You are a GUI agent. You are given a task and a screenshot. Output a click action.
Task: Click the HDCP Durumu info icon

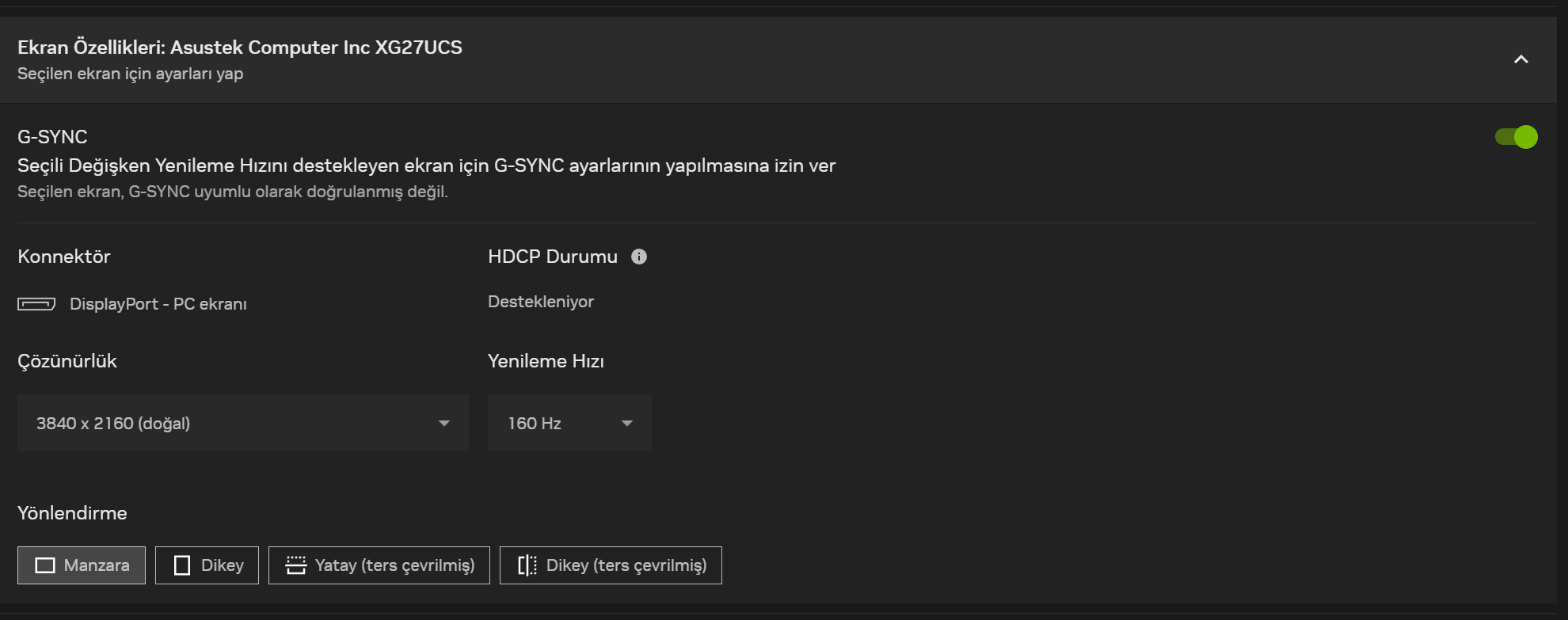(639, 257)
